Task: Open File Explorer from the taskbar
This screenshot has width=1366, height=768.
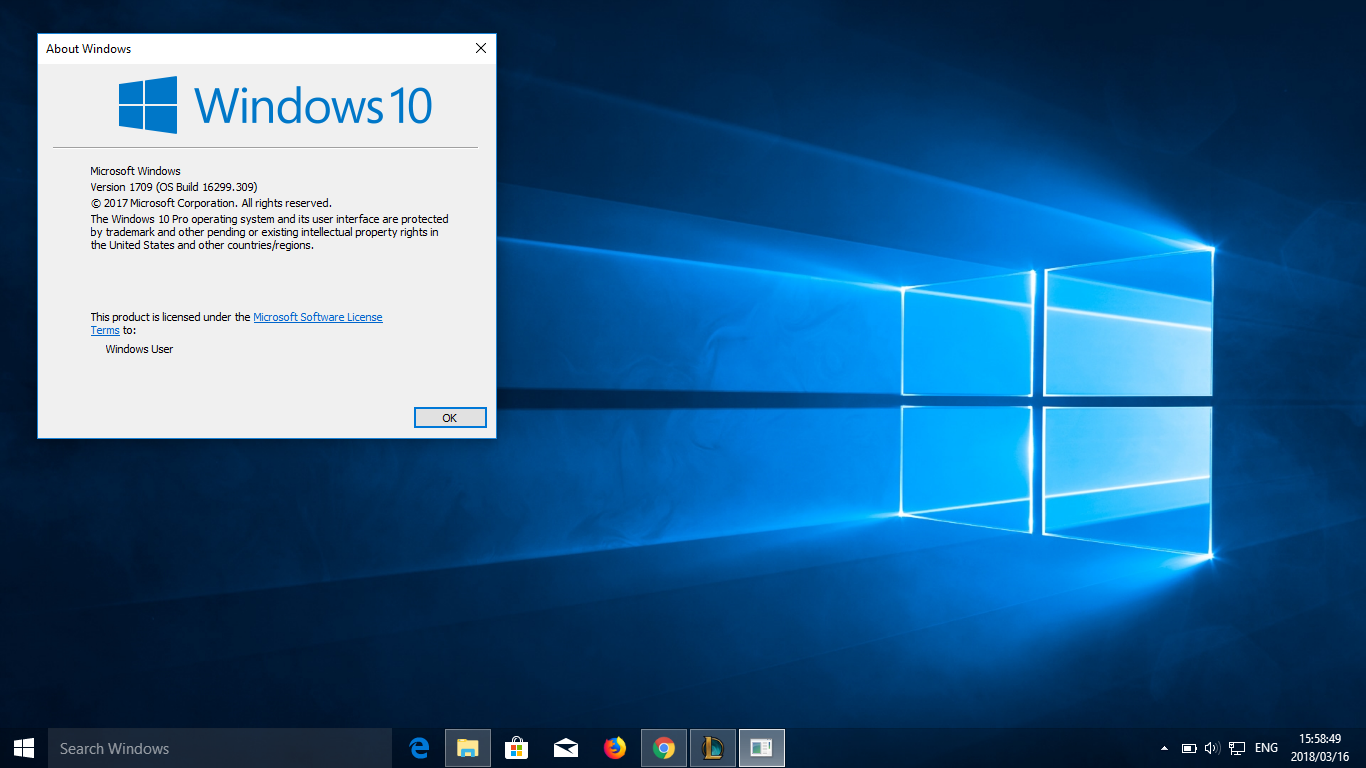Action: click(468, 748)
